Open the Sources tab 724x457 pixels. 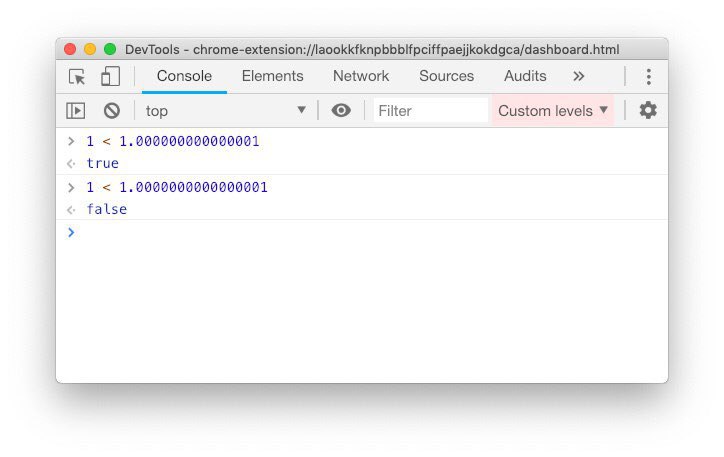446,76
